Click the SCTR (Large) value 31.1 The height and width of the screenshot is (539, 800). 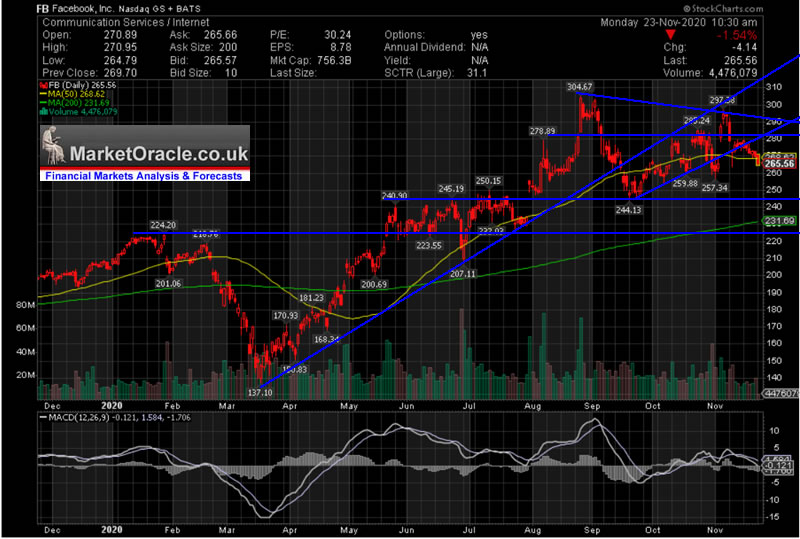pyautogui.click(x=478, y=73)
